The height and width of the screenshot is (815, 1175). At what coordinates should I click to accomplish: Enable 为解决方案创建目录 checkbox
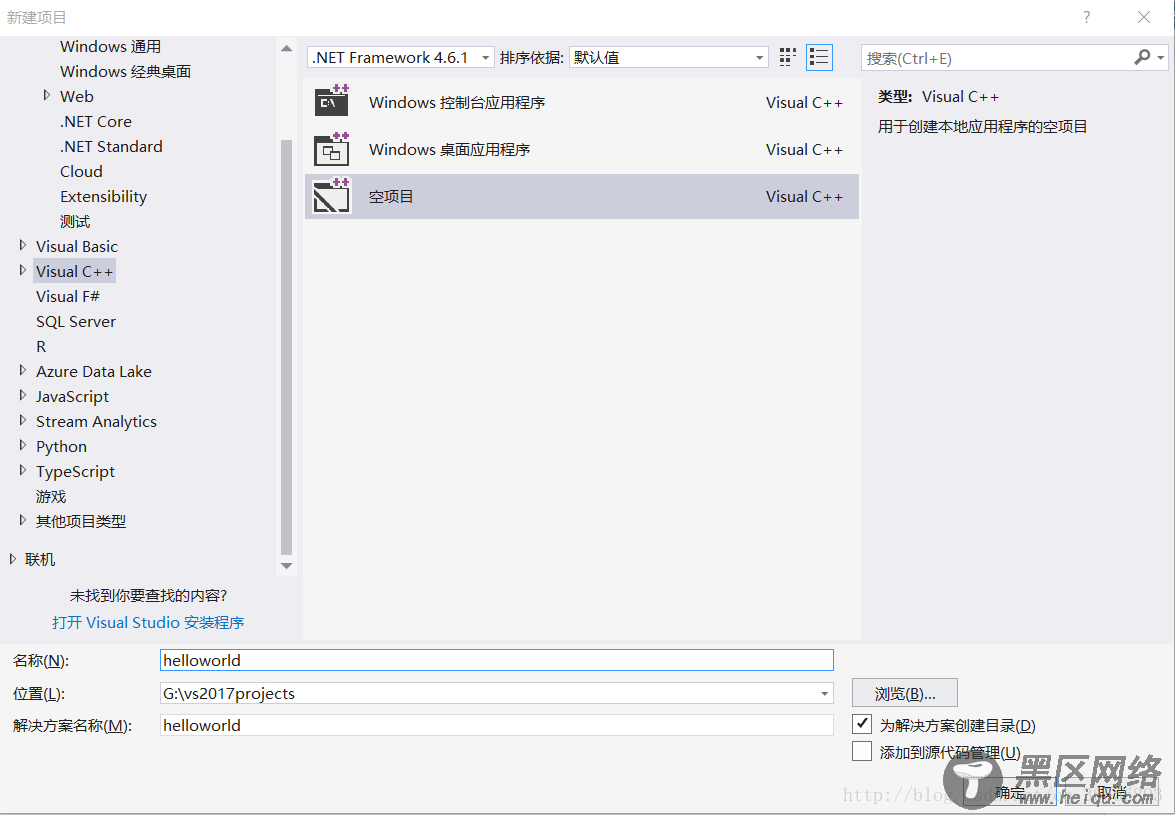pyautogui.click(x=862, y=724)
